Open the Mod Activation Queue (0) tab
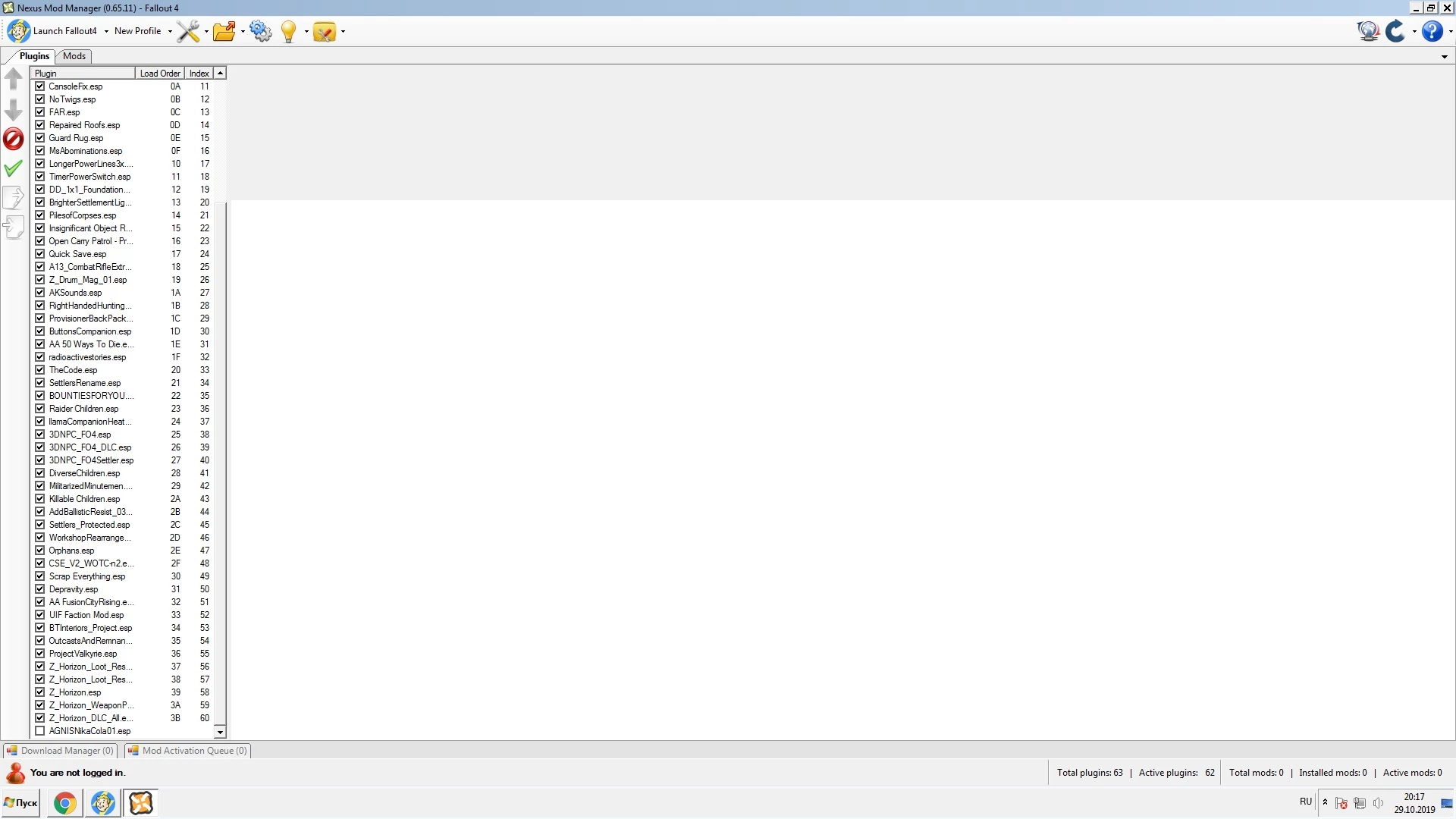1456x819 pixels. click(x=187, y=751)
